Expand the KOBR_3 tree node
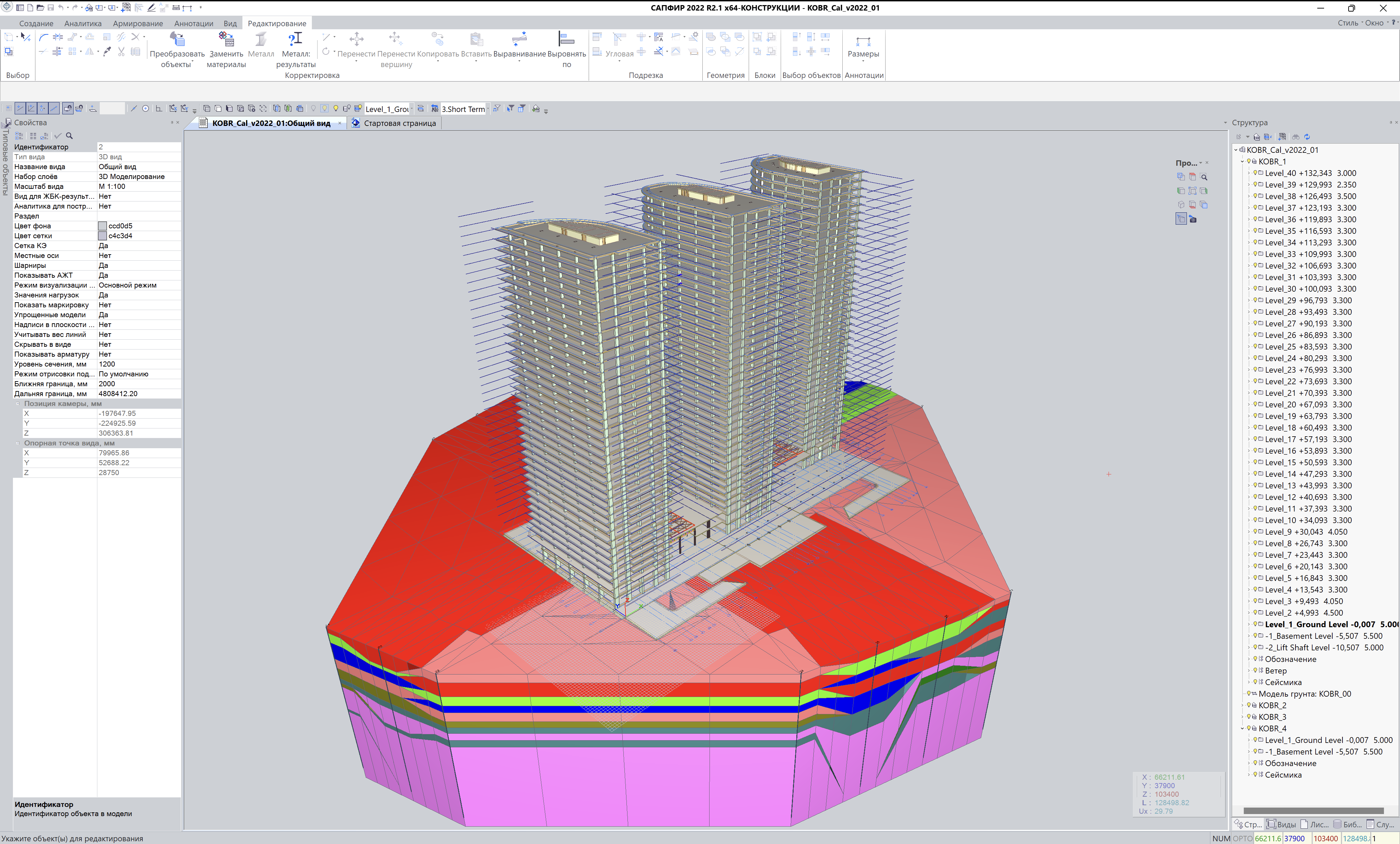Image resolution: width=1400 pixels, height=844 pixels. pos(1242,717)
